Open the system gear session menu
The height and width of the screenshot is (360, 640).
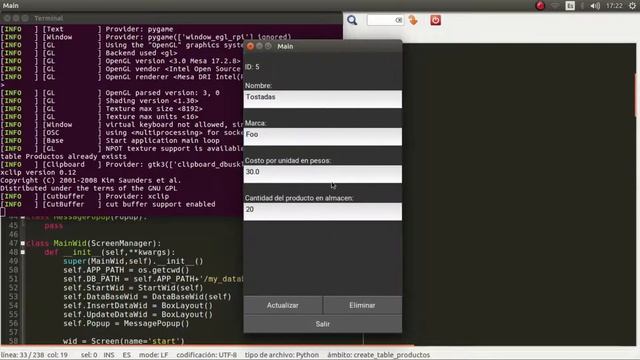pyautogui.click(x=632, y=5)
